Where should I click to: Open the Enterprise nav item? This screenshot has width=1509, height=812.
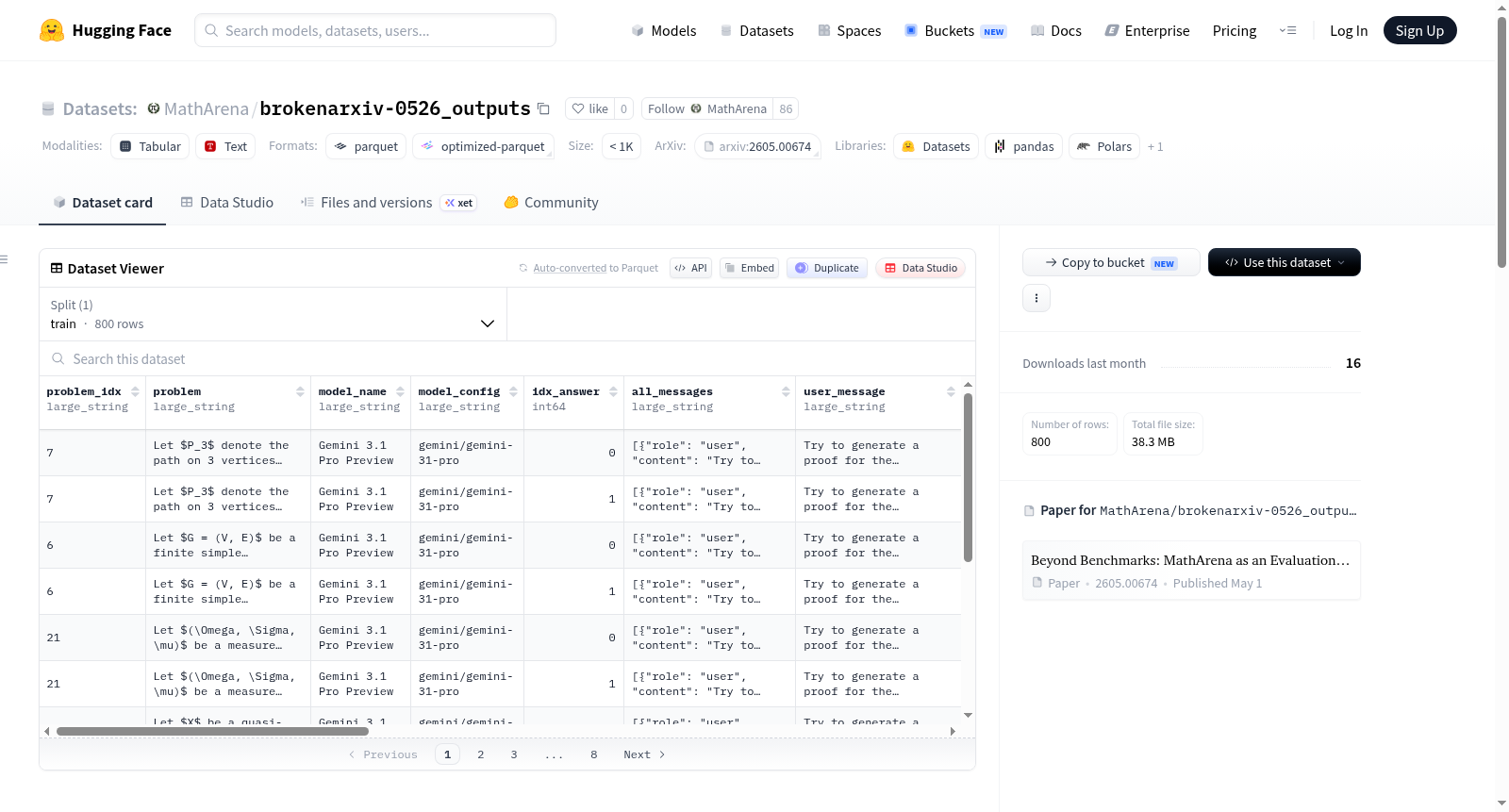[1148, 30]
